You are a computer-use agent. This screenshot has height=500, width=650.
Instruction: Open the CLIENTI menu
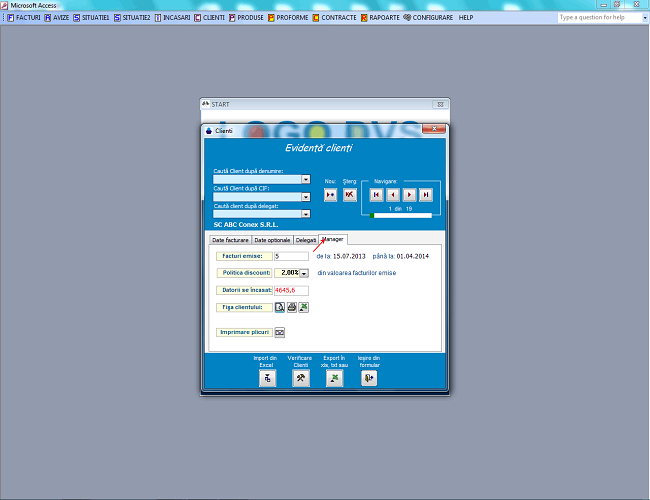click(x=209, y=17)
